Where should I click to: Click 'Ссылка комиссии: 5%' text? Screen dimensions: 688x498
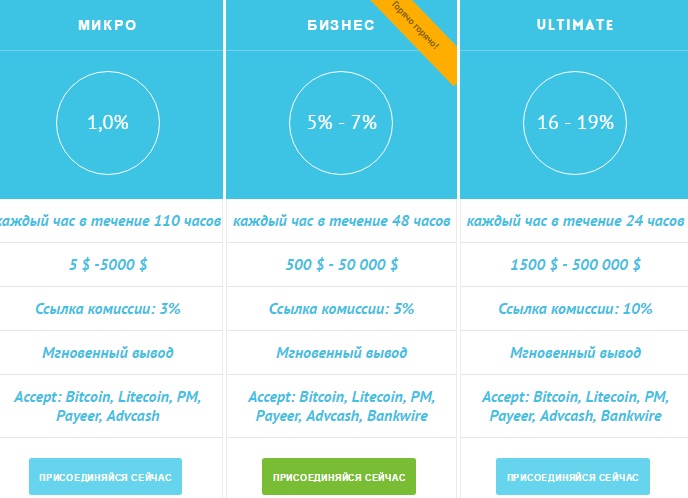pos(341,309)
